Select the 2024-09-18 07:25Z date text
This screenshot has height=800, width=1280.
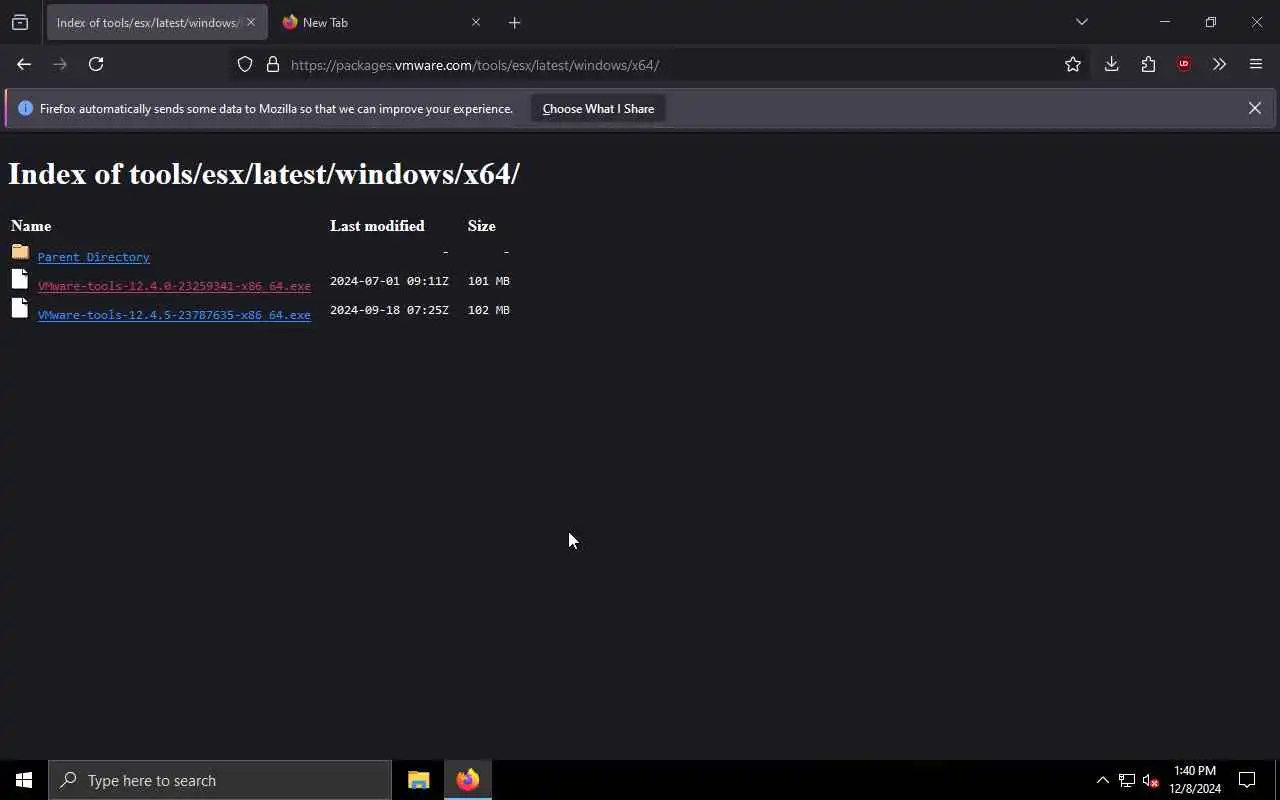tap(389, 310)
